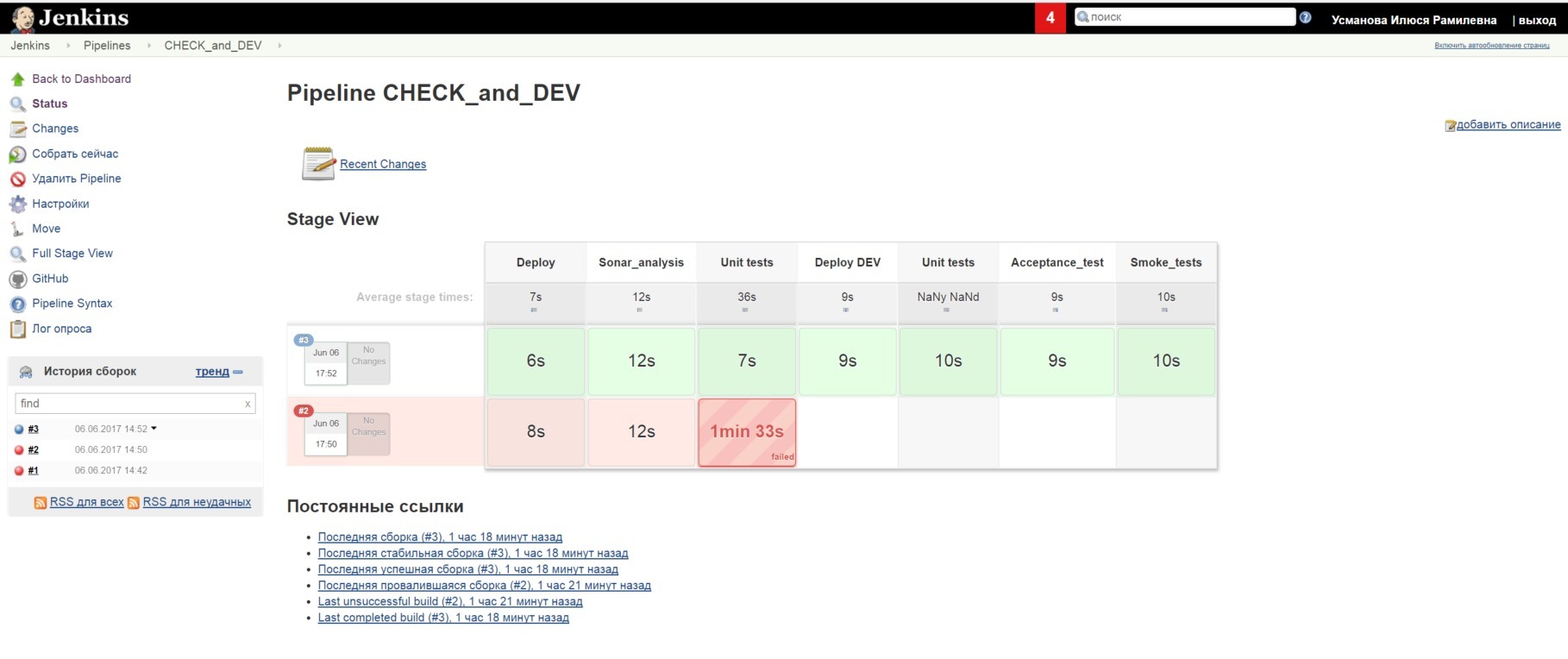
Task: Open the Последняя сборка (#3) permalink
Action: click(440, 537)
